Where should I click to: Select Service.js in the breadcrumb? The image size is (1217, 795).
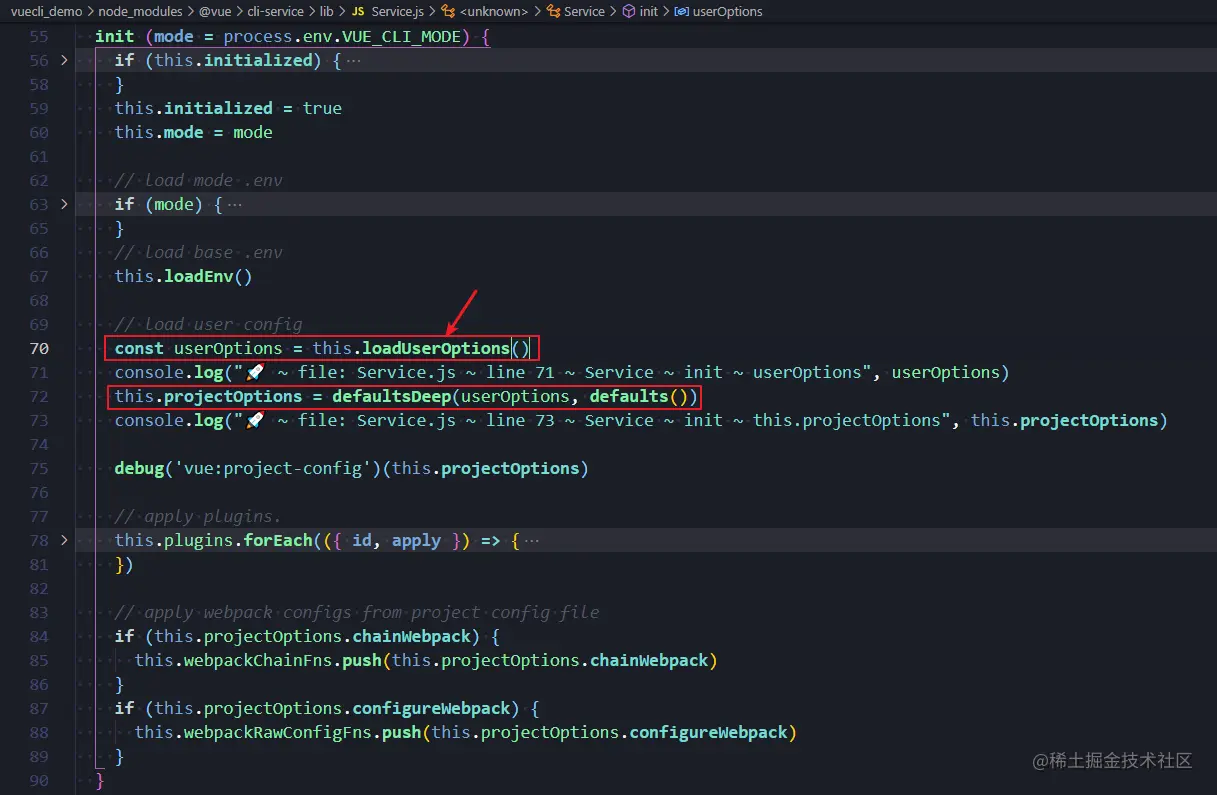tap(397, 12)
